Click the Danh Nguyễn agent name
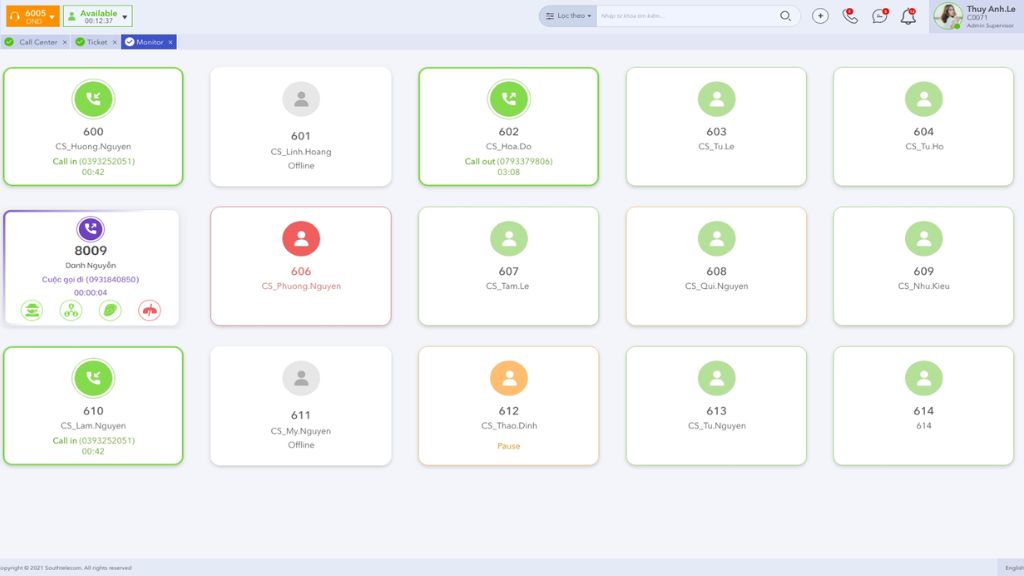Image resolution: width=1024 pixels, height=576 pixels. pyautogui.click(x=90, y=265)
